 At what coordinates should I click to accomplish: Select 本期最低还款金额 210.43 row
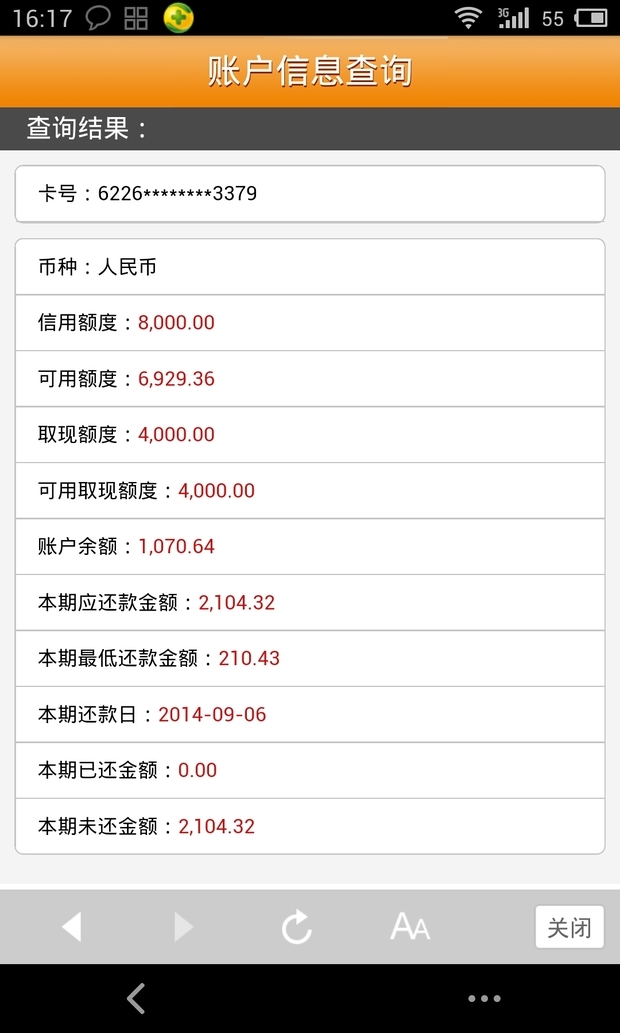coord(310,658)
